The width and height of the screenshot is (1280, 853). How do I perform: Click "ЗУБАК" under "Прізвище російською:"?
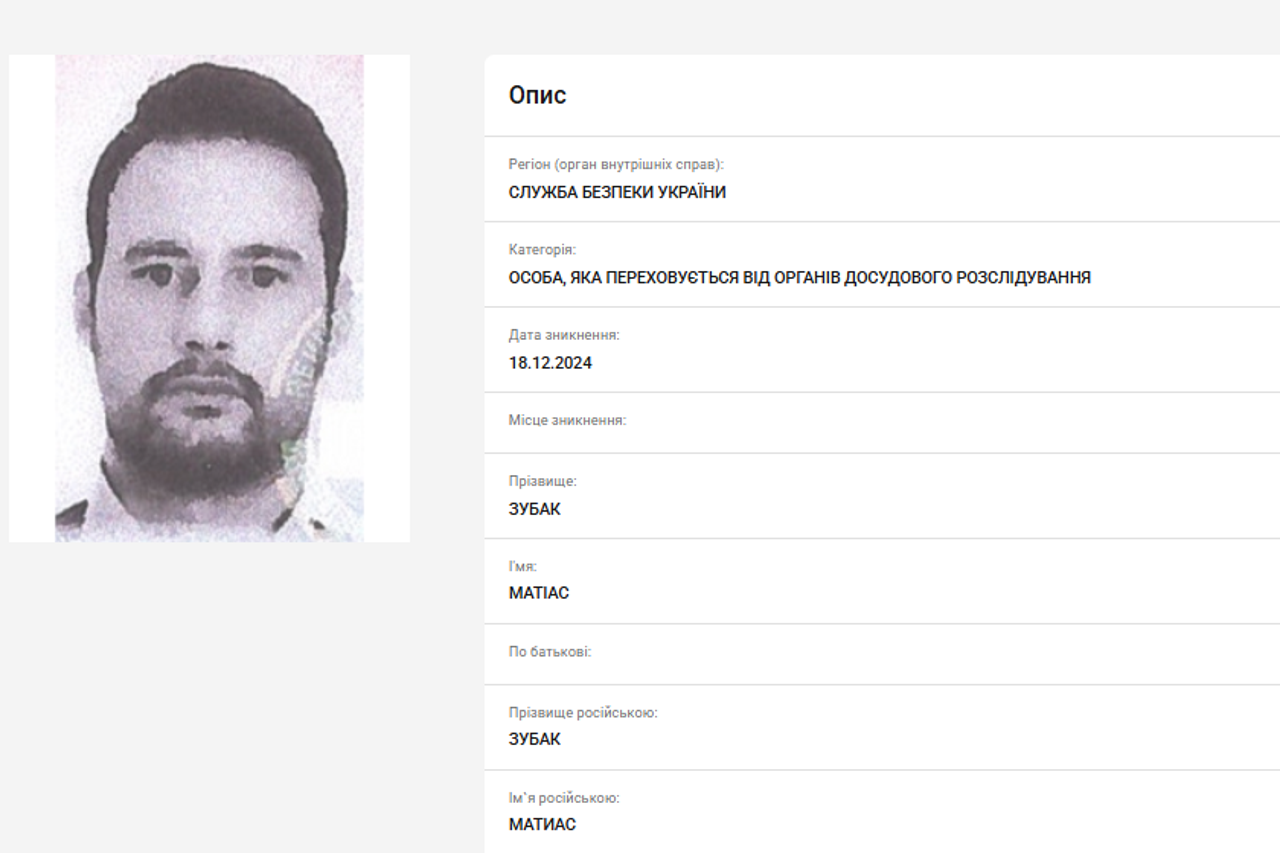(534, 740)
